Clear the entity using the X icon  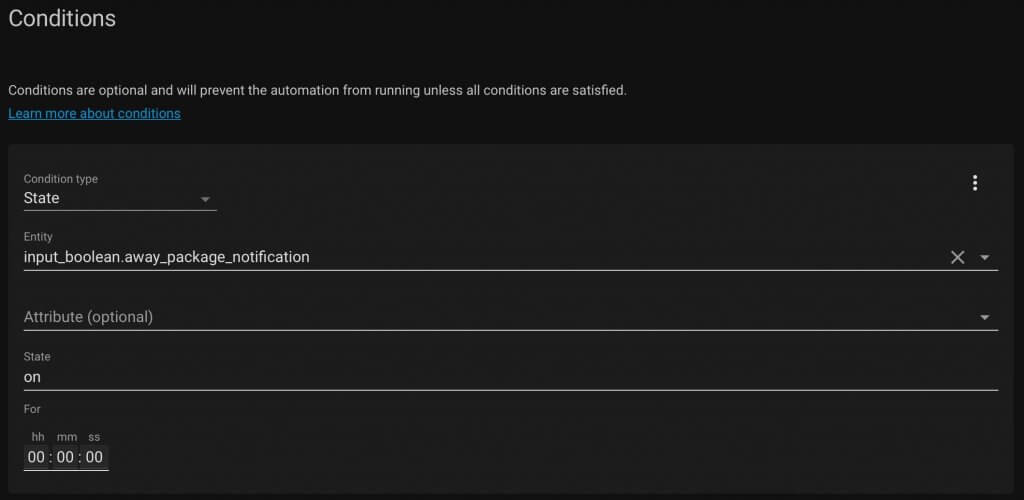pyautogui.click(x=957, y=258)
